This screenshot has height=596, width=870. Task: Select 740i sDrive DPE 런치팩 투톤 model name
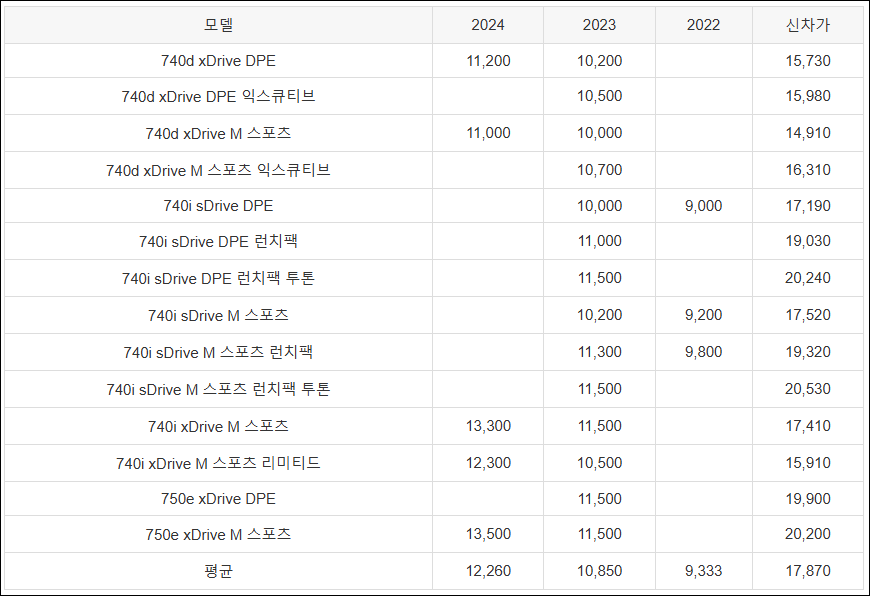218,278
